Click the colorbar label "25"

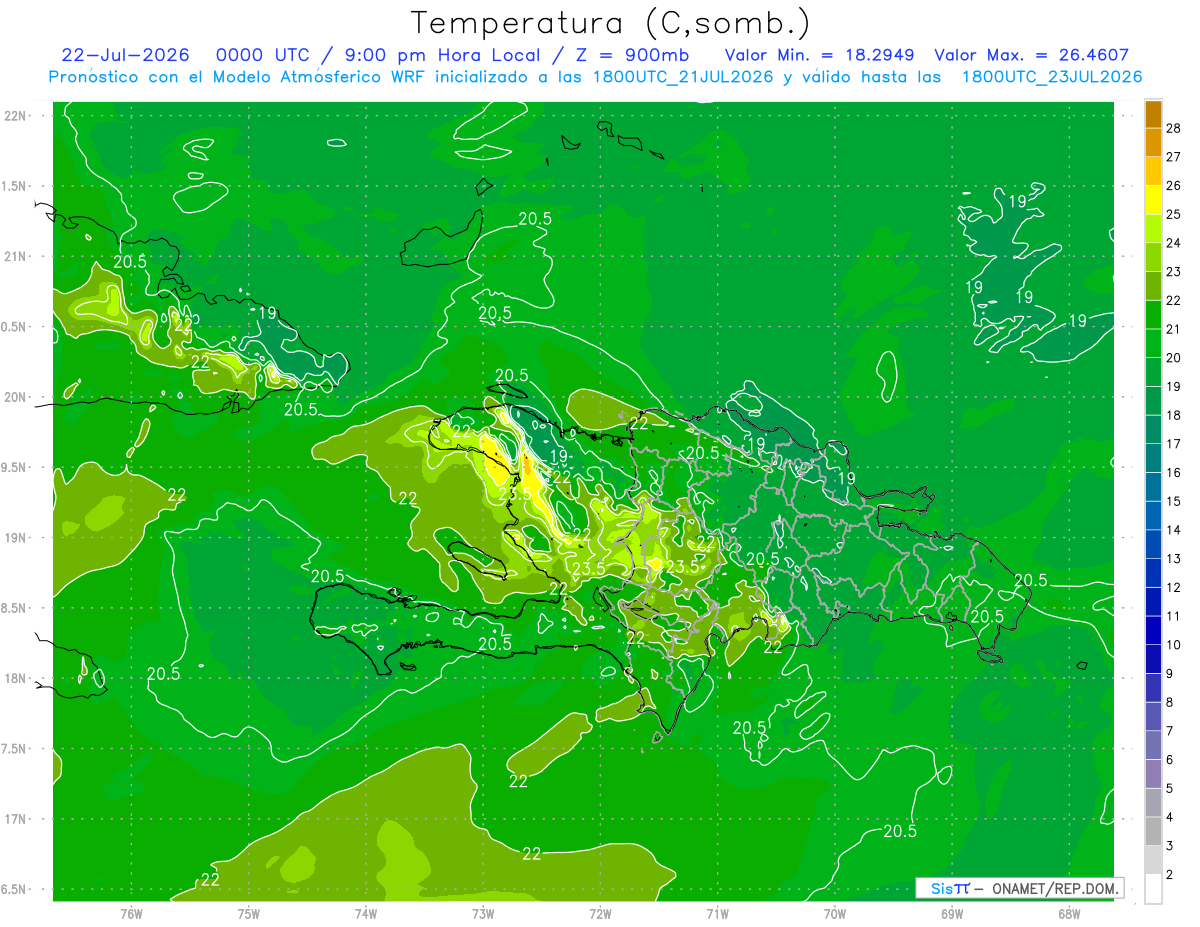pos(1173,214)
